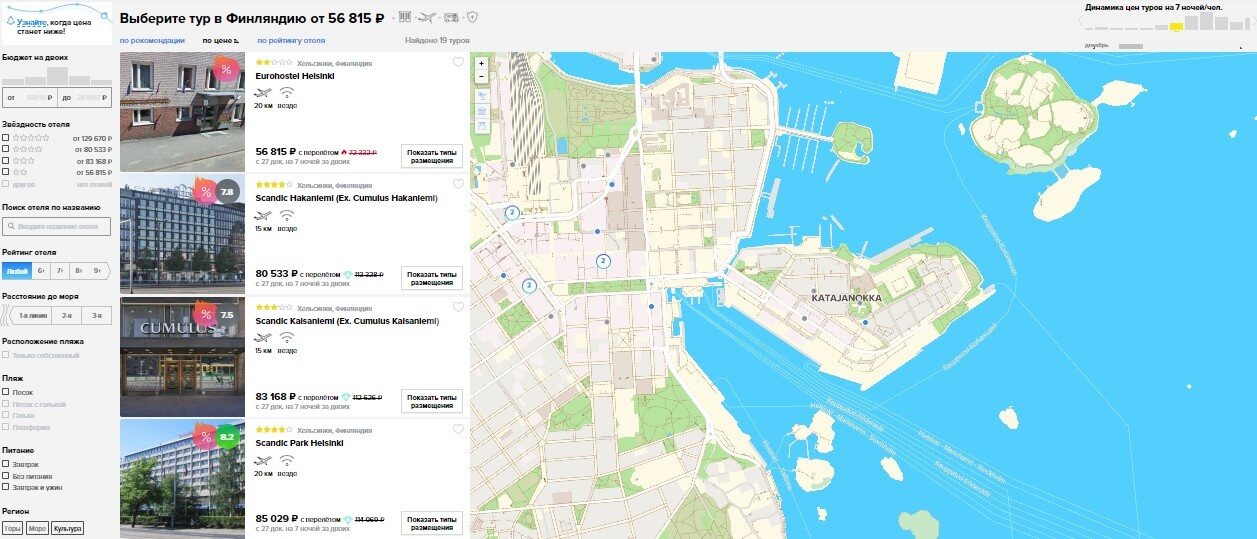The height and width of the screenshot is (539, 1257).
Task: Click the flight icon in tour header
Action: point(427,17)
